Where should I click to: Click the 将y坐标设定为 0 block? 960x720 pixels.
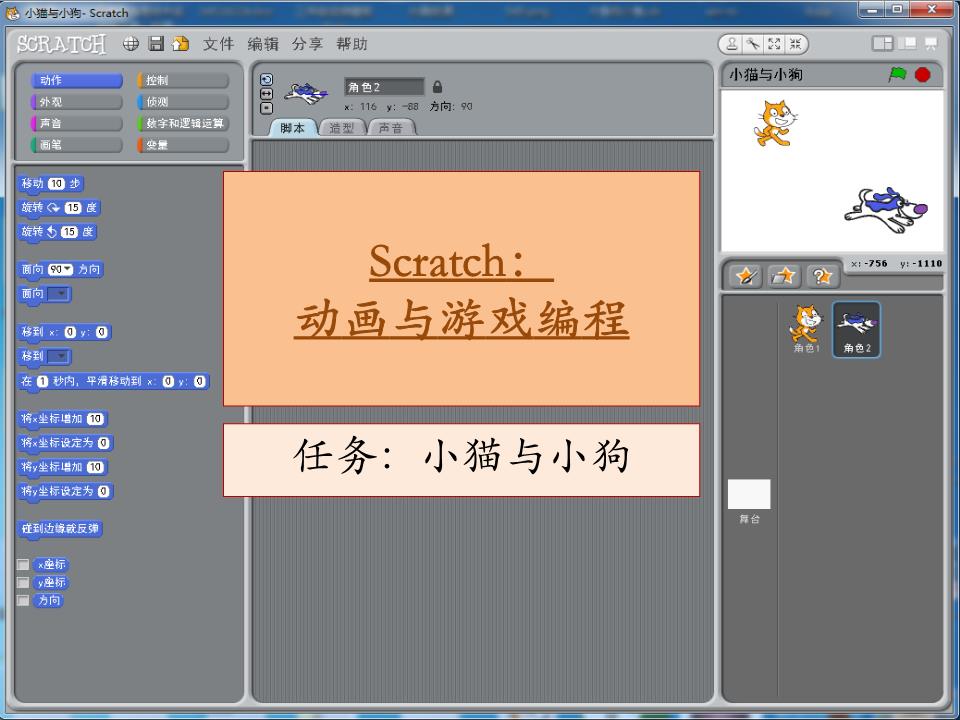point(65,491)
